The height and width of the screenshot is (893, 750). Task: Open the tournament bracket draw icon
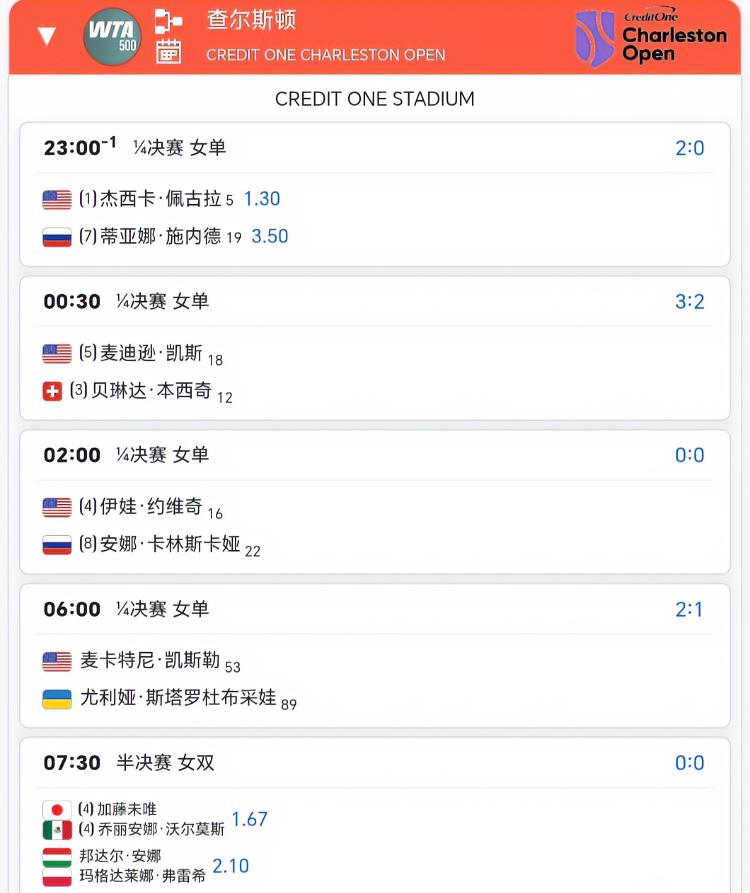(x=169, y=20)
